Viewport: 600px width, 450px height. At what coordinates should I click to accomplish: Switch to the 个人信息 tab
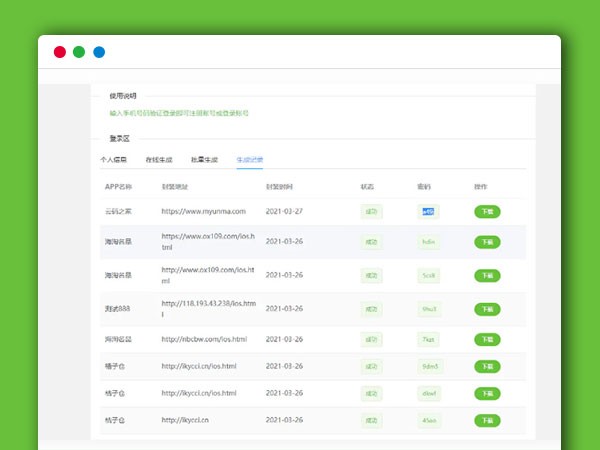114,159
